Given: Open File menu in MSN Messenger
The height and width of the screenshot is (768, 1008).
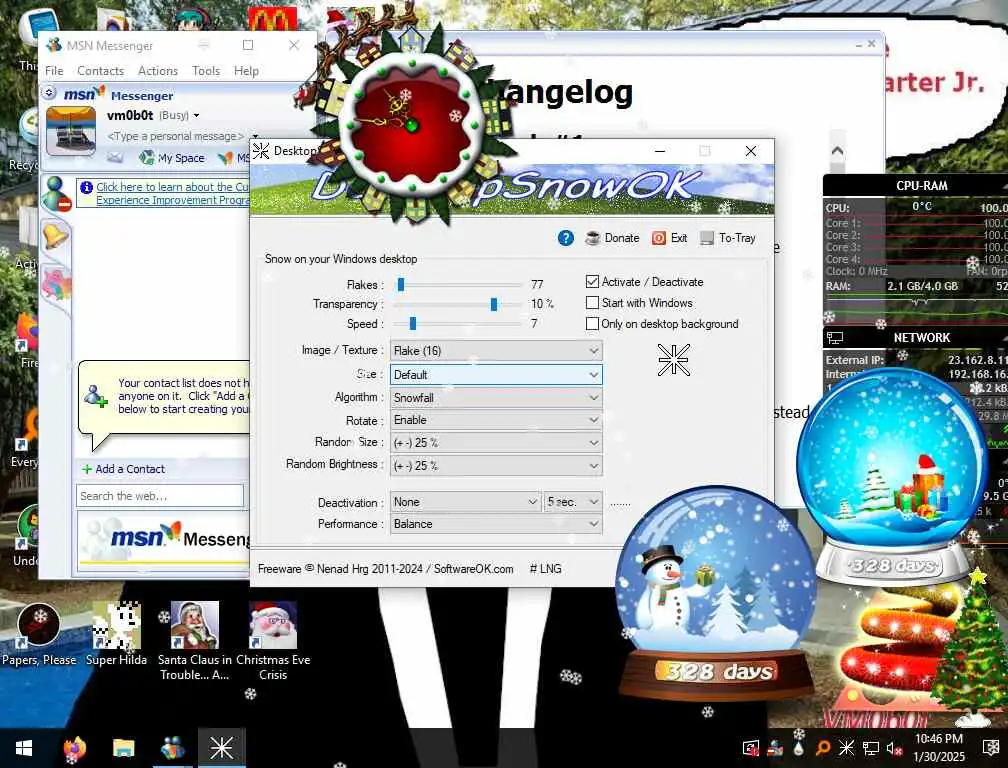Looking at the screenshot, I should [x=54, y=71].
